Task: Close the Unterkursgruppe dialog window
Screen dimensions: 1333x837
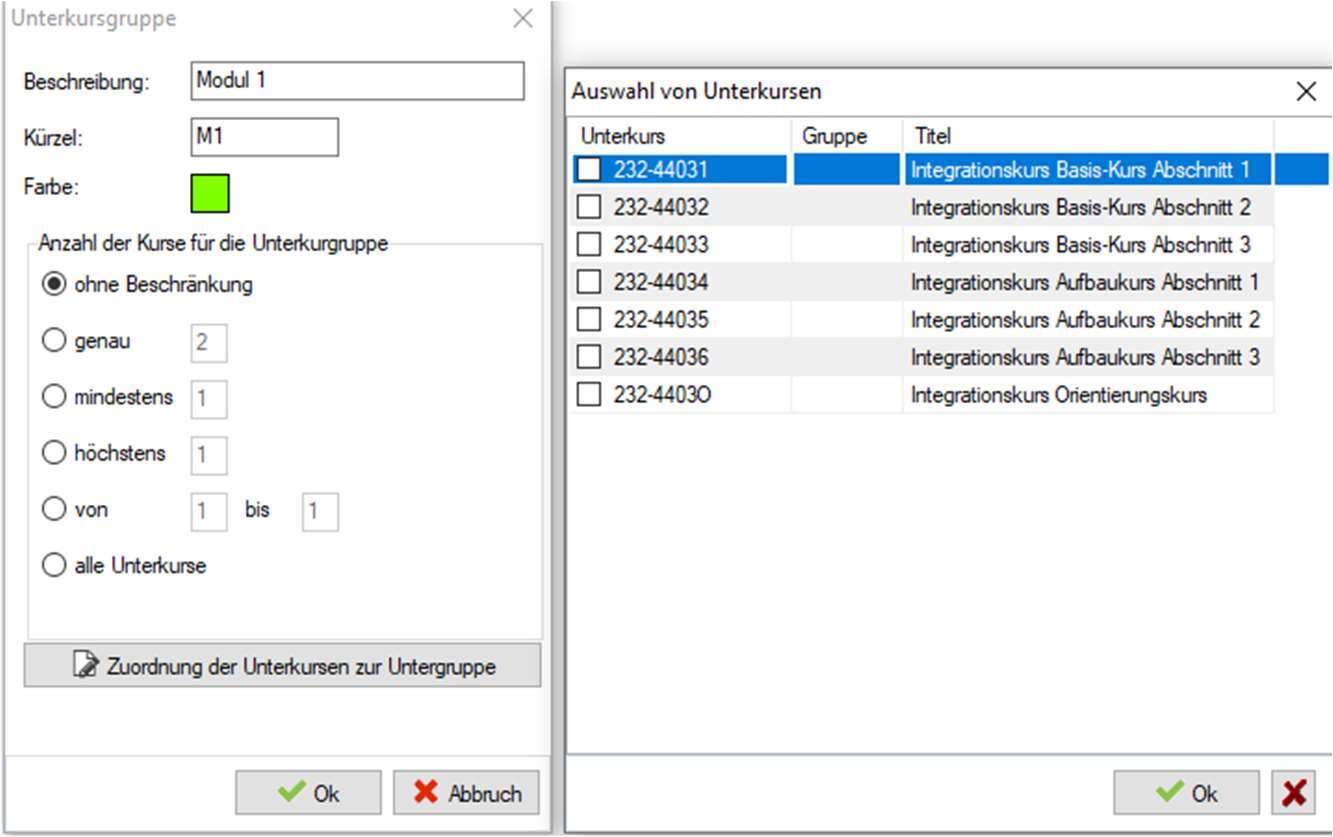Action: coord(523,19)
